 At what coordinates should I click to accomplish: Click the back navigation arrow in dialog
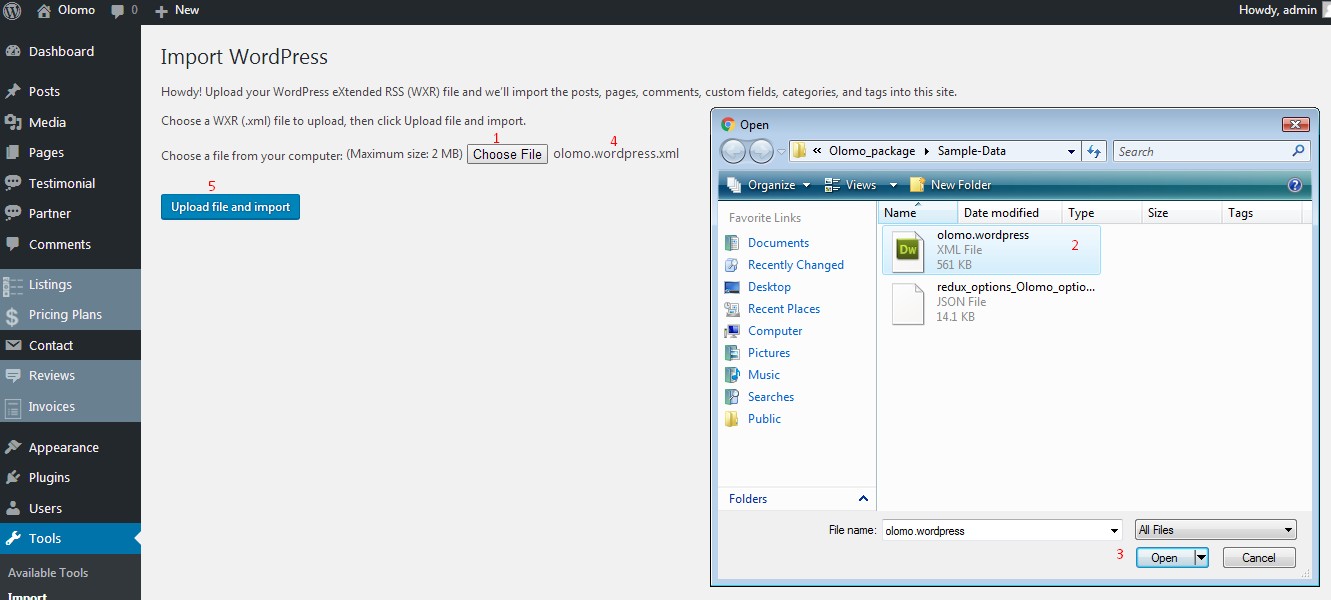point(733,151)
